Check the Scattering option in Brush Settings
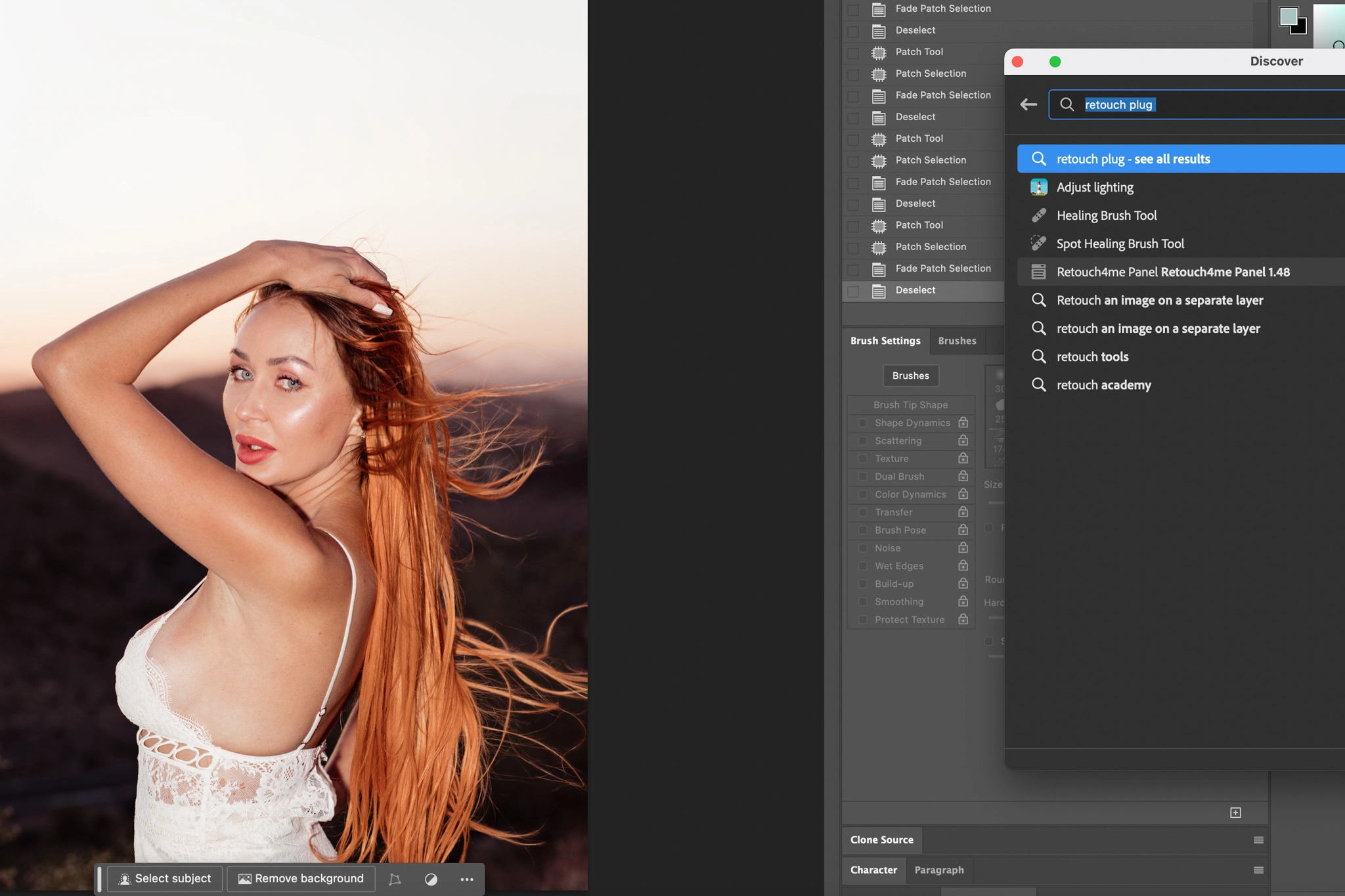This screenshot has height=896, width=1345. tap(862, 440)
